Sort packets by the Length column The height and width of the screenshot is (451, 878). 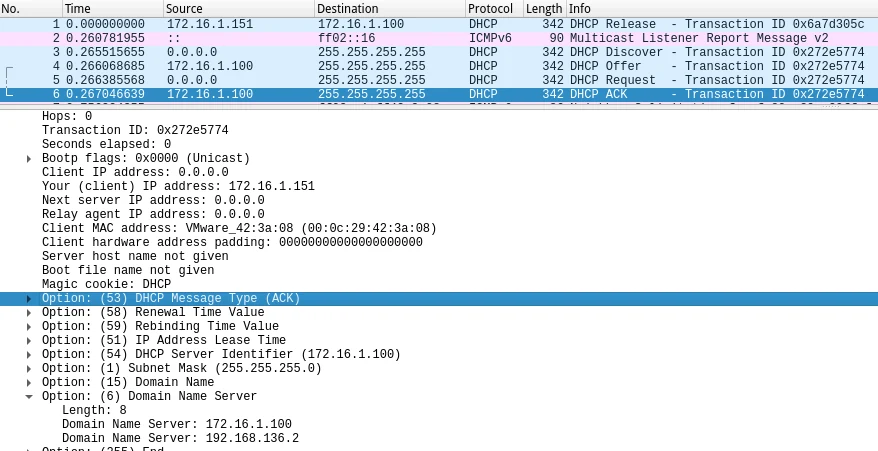[545, 8]
